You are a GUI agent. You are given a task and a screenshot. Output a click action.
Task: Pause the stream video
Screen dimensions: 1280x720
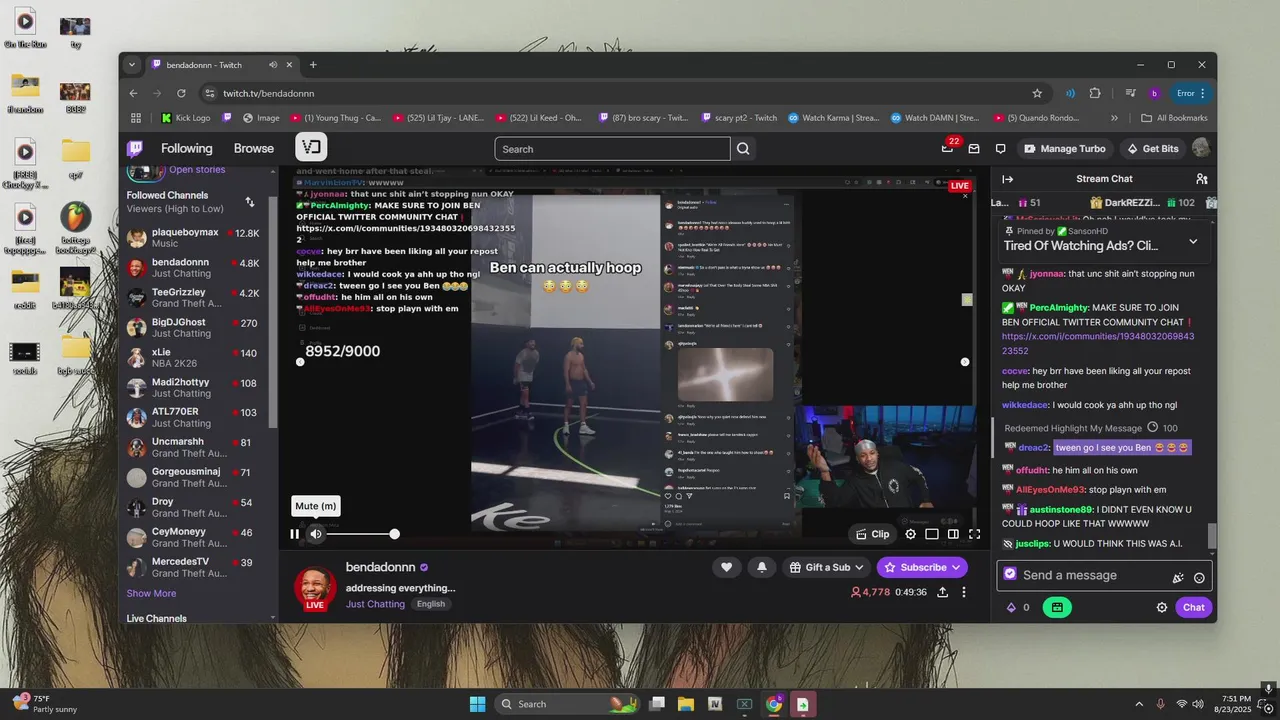pos(294,534)
